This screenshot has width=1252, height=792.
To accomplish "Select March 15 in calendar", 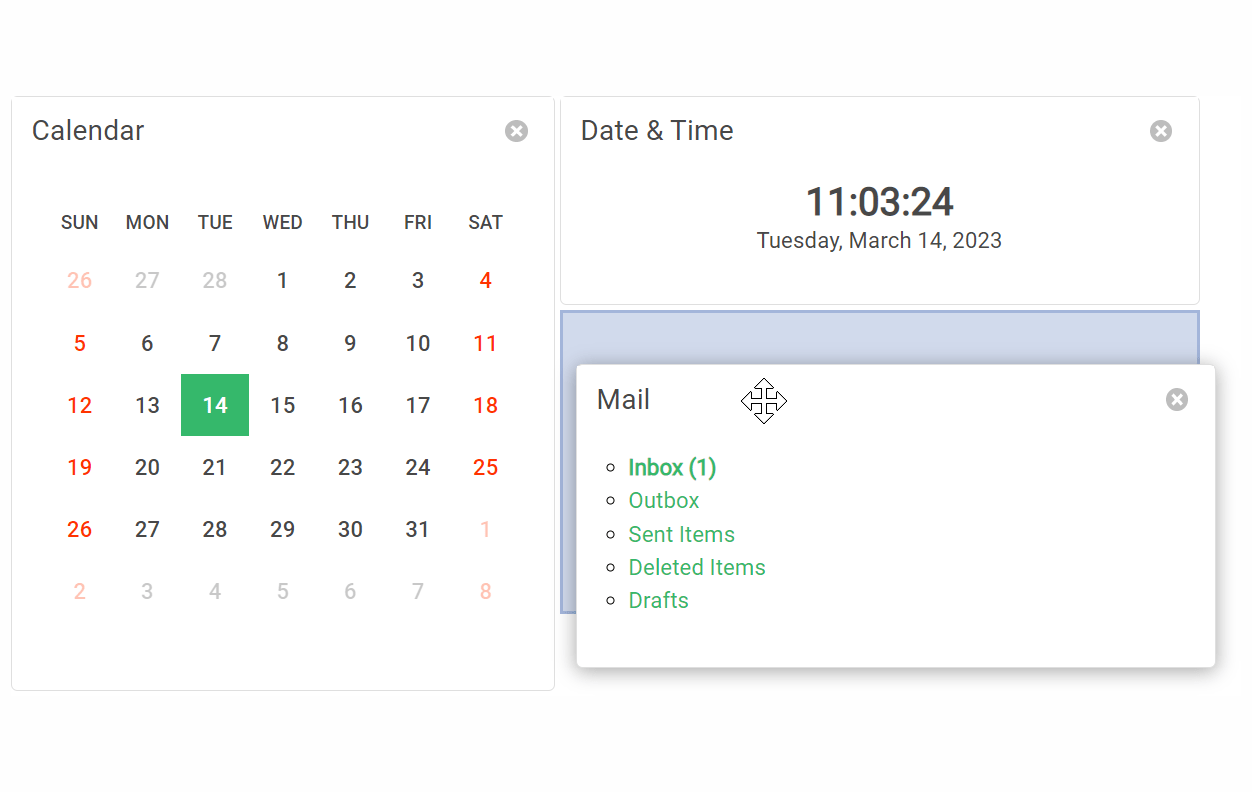I will coord(283,405).
